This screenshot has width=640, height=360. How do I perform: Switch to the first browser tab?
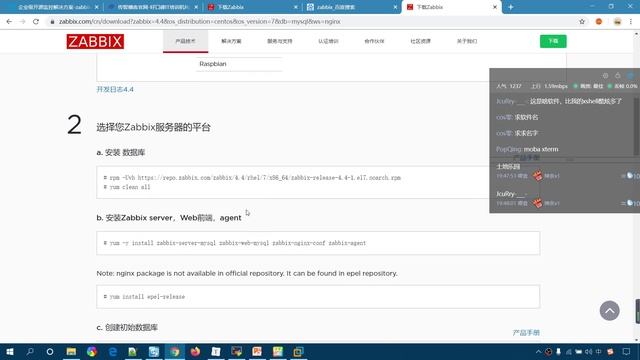click(x=53, y=7)
